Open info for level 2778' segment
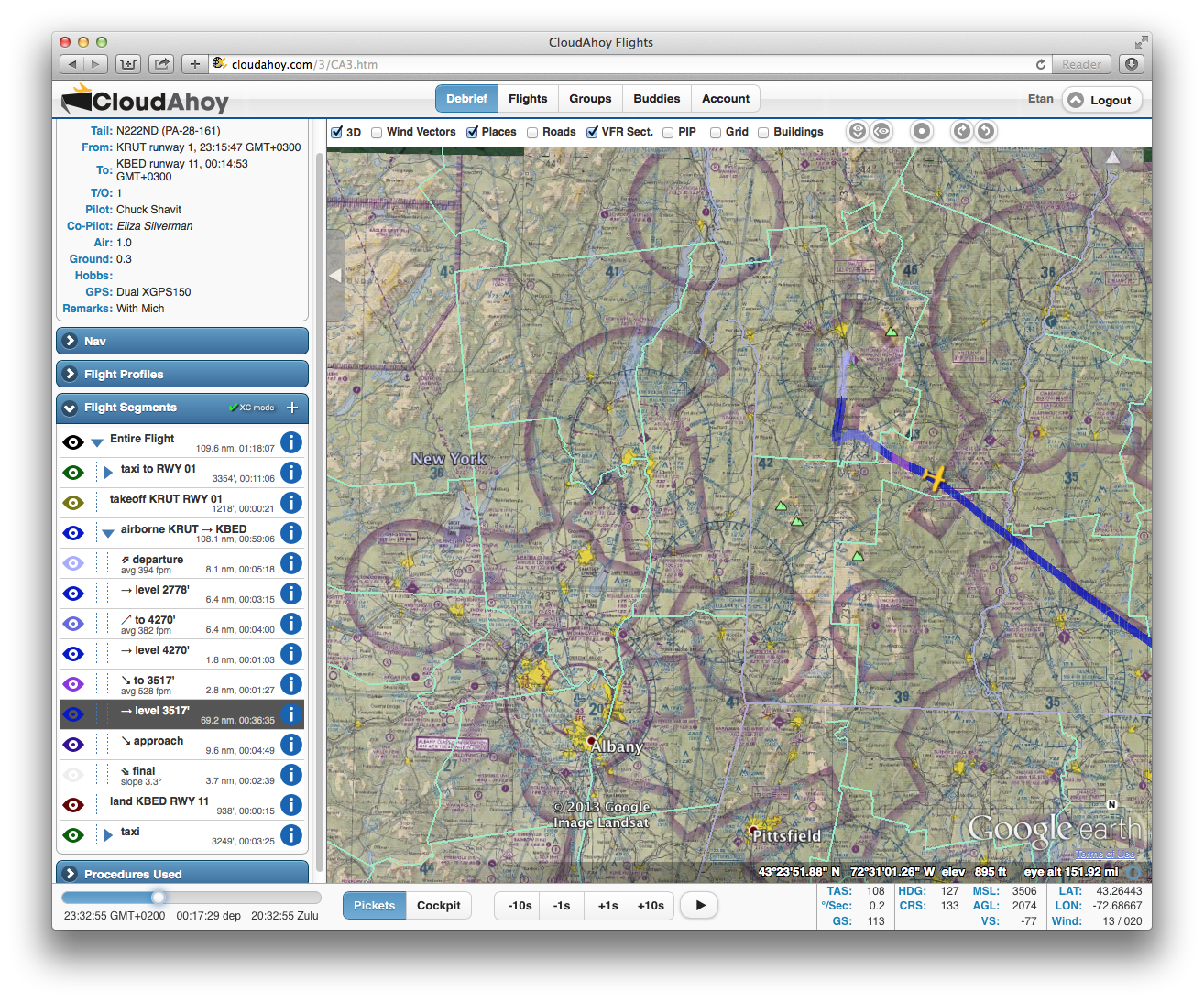 [x=291, y=594]
